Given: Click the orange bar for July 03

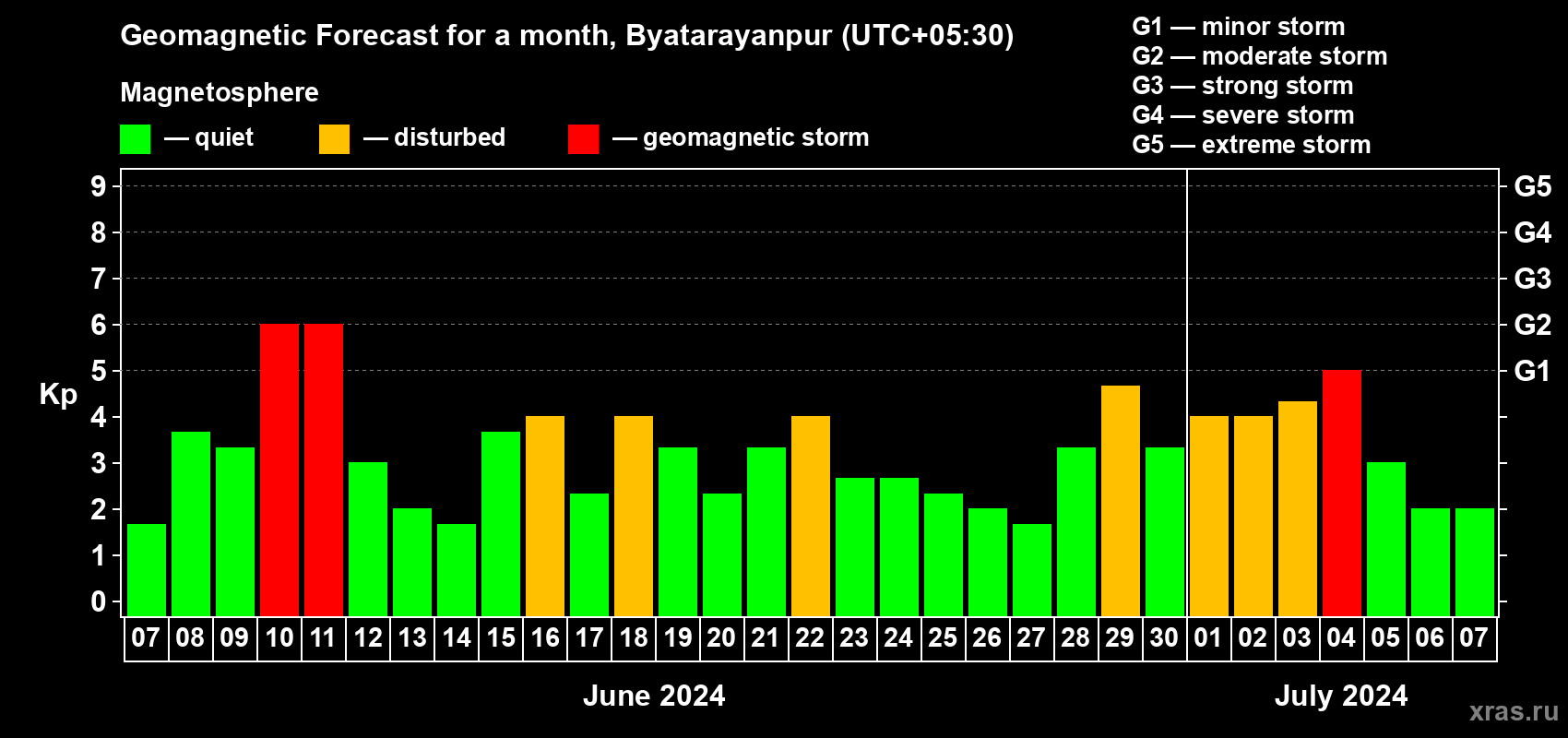Looking at the screenshot, I should (x=1298, y=508).
